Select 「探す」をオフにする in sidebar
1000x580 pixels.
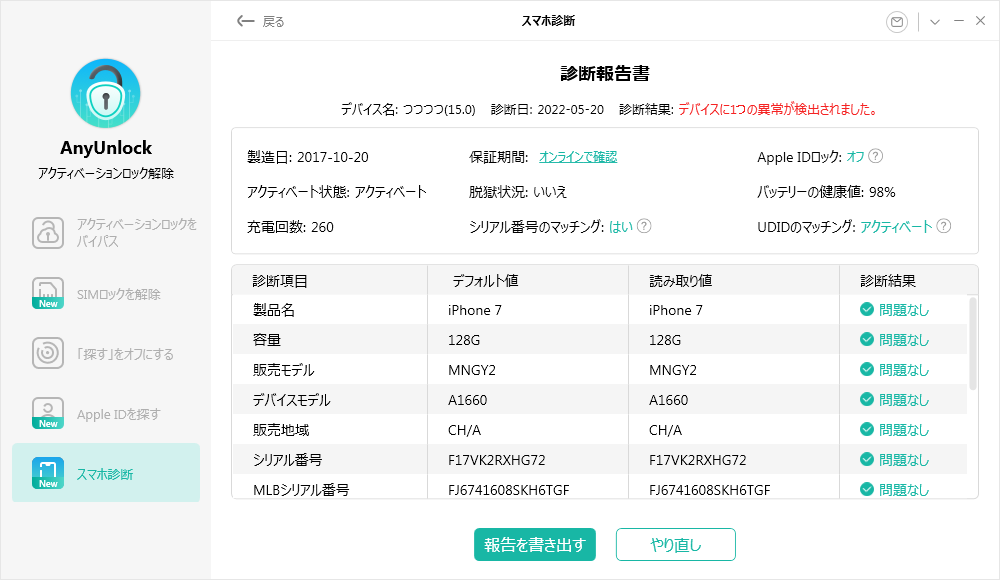(106, 353)
